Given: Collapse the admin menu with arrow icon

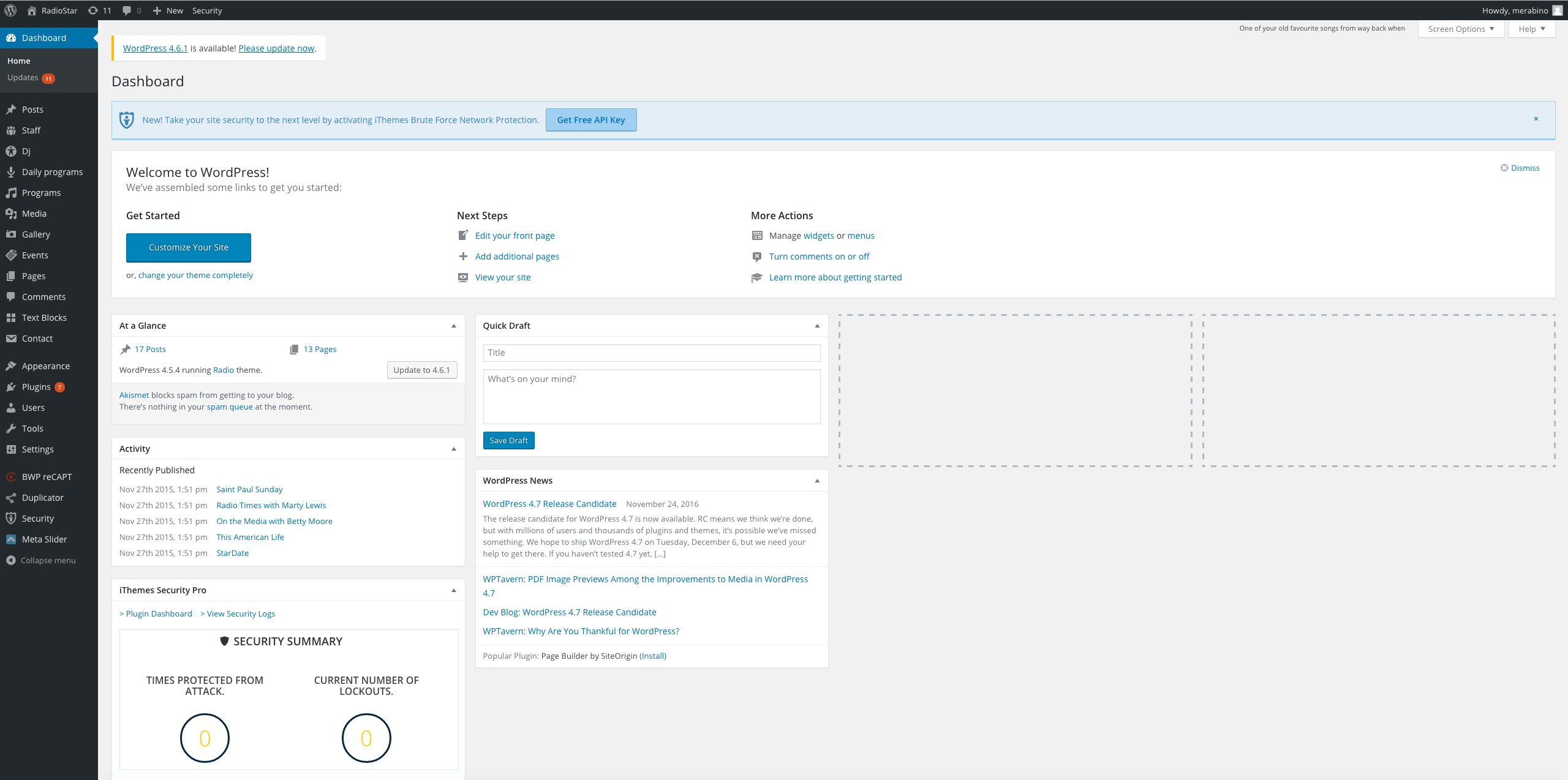Looking at the screenshot, I should [x=11, y=560].
